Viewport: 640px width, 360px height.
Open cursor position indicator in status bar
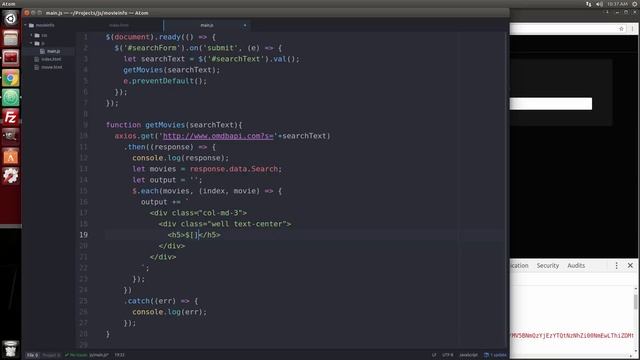[x=119, y=355]
